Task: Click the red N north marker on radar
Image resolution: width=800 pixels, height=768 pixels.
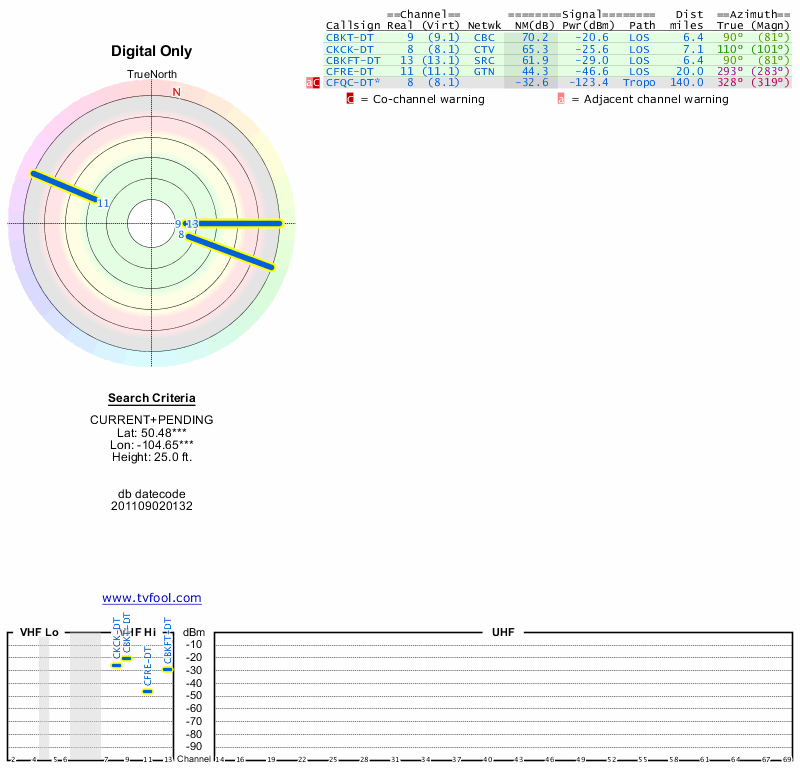Action: [177, 92]
